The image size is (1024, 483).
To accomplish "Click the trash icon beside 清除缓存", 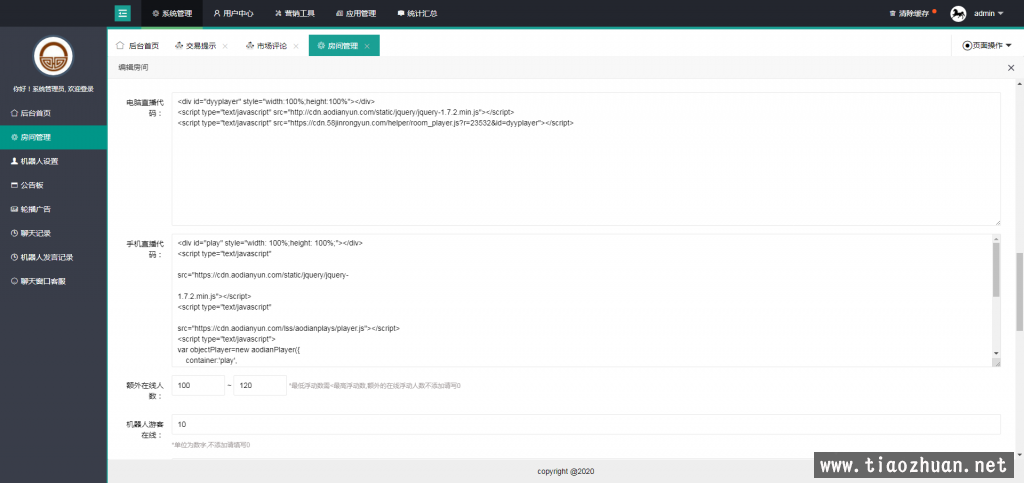I will [893, 13].
